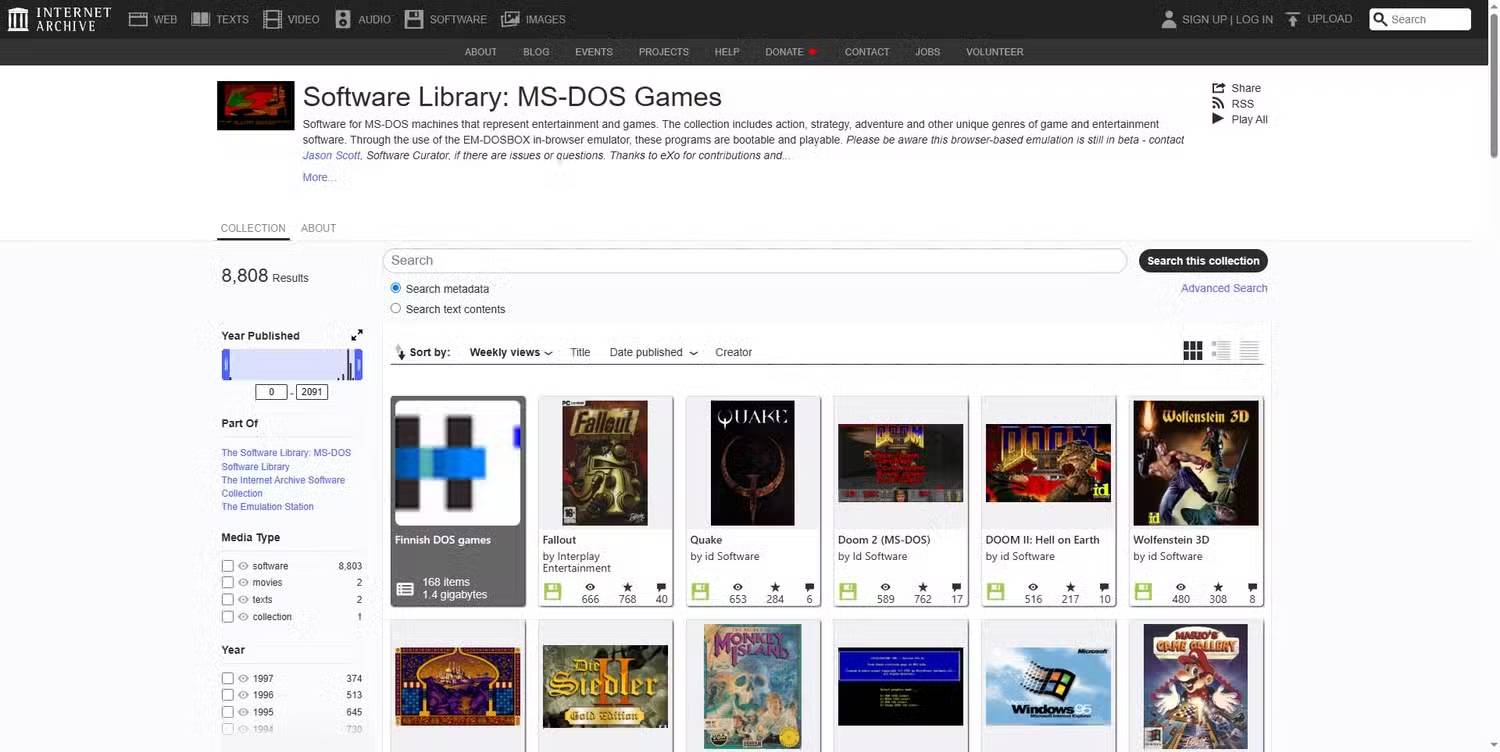Open the Events menu item
1500x752 pixels.
click(x=594, y=52)
